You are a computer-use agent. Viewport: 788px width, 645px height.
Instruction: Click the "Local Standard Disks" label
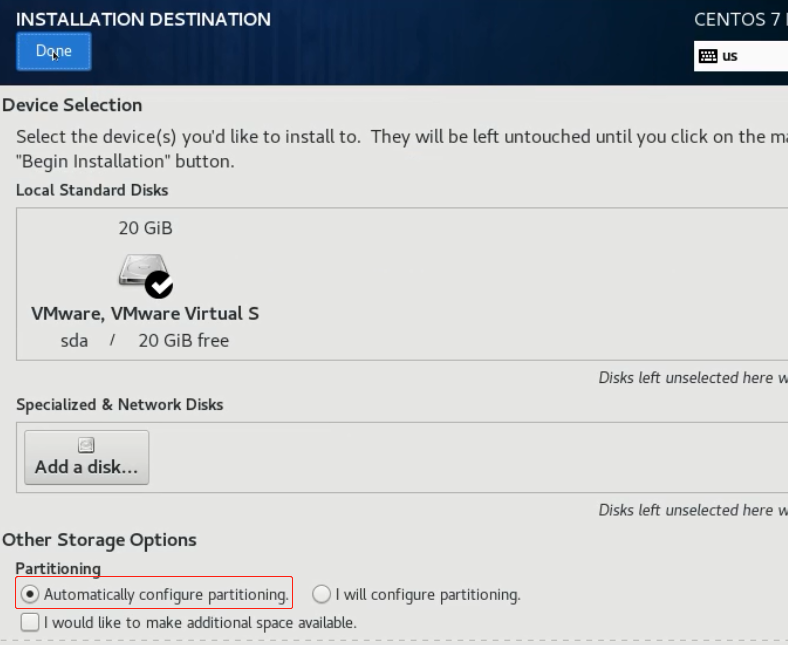[92, 190]
